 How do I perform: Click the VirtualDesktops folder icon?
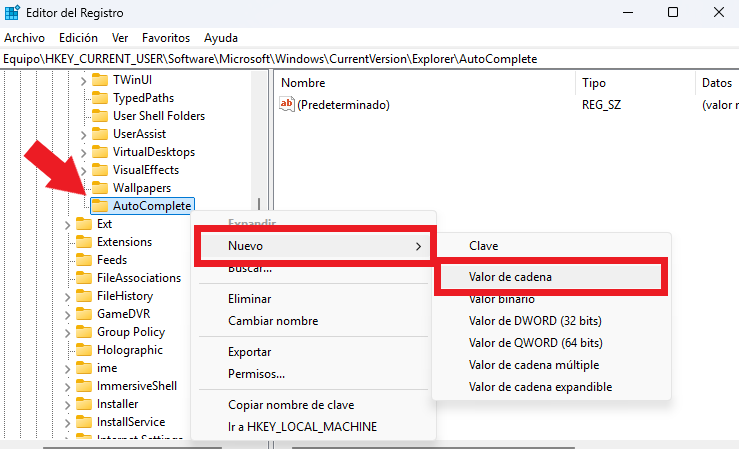[99, 152]
